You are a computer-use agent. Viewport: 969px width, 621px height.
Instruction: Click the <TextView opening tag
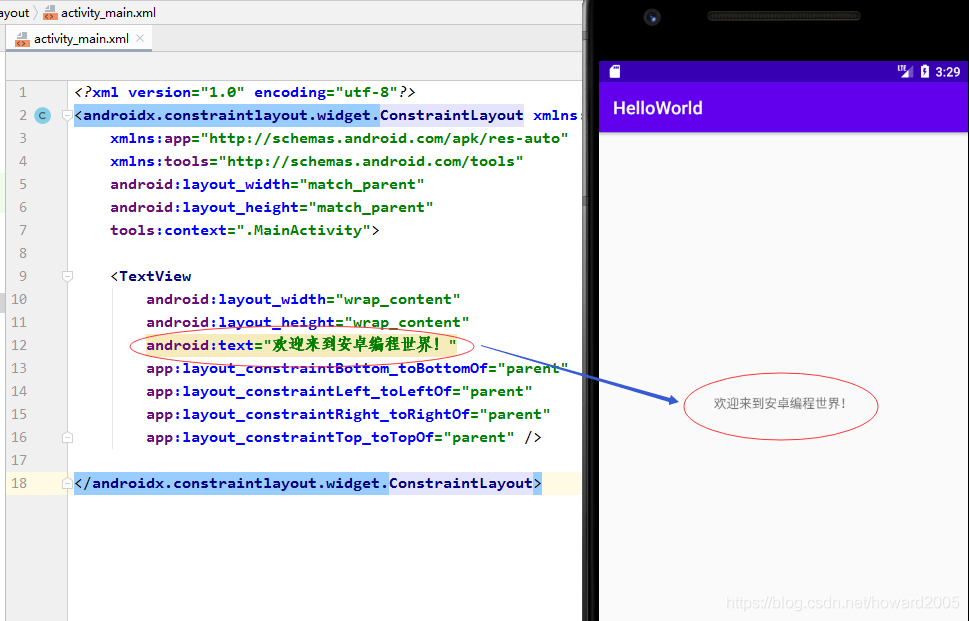151,276
